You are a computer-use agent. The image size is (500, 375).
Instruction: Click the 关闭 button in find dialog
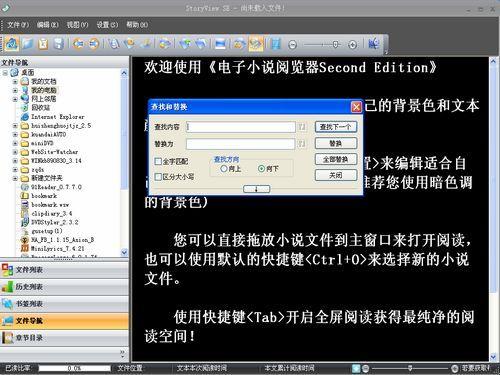point(336,175)
